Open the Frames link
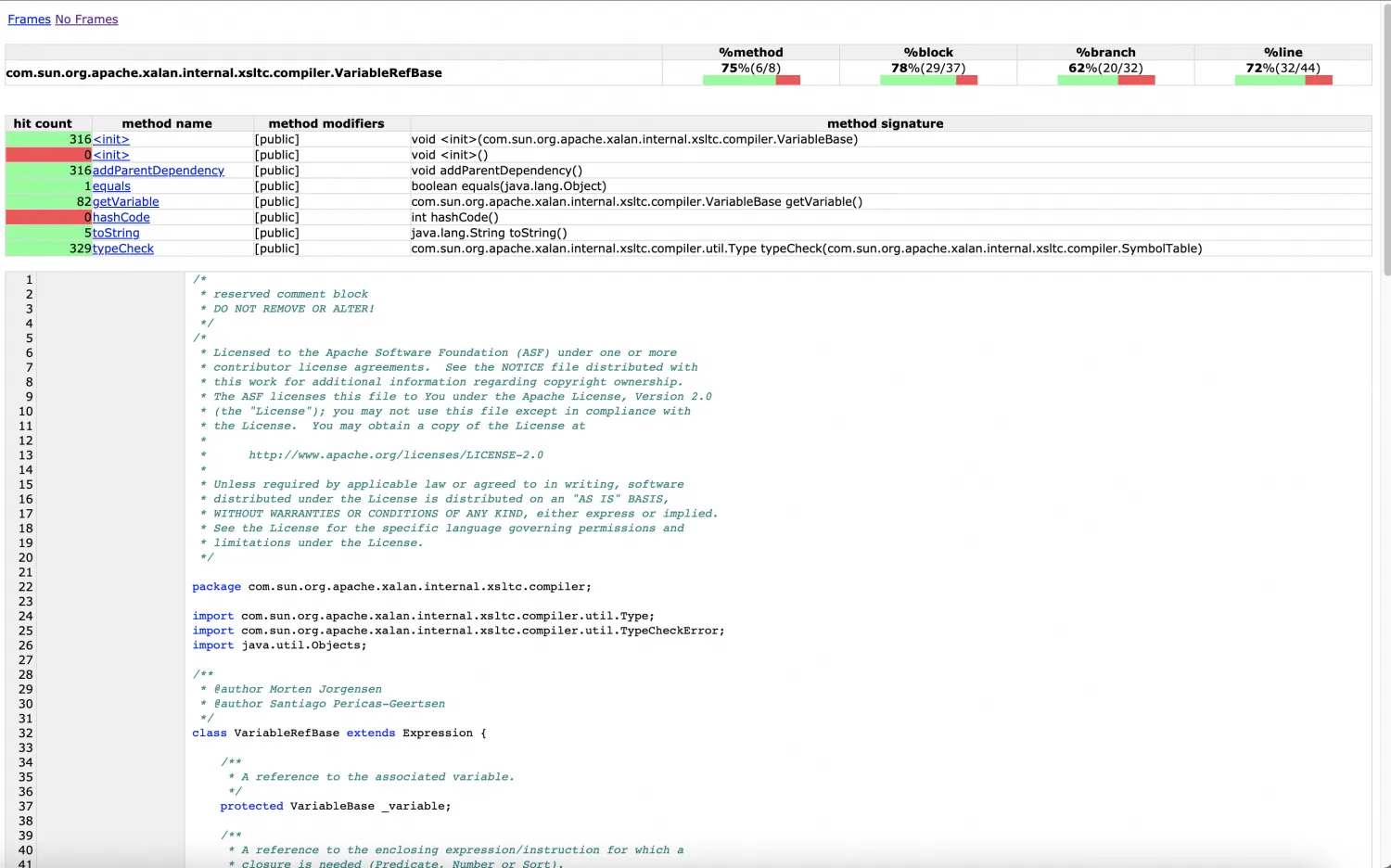Screen dimensions: 1391x868 (x=29, y=19)
